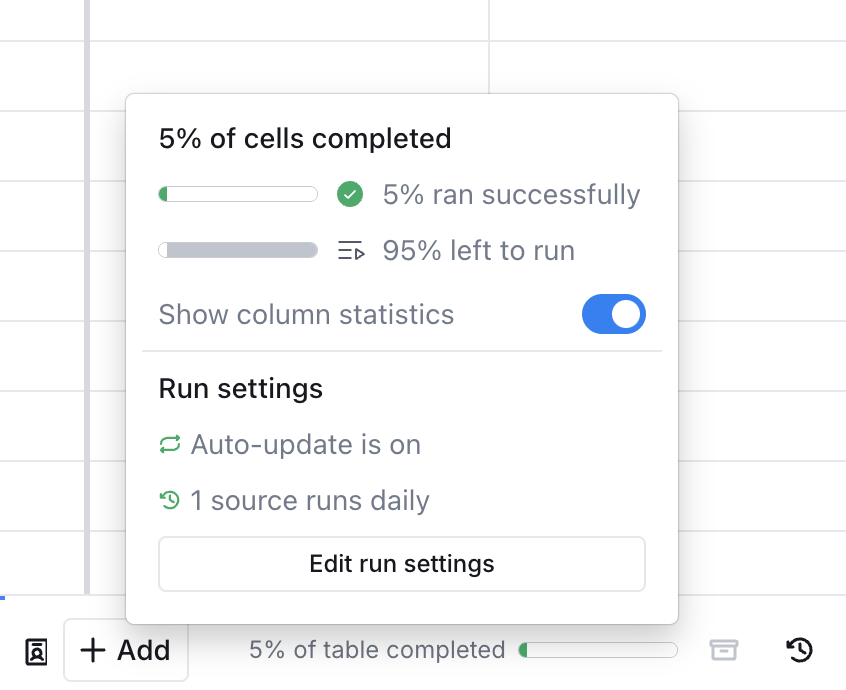Image resolution: width=846 pixels, height=690 pixels.
Task: Click the Edit run settings button
Action: (401, 564)
